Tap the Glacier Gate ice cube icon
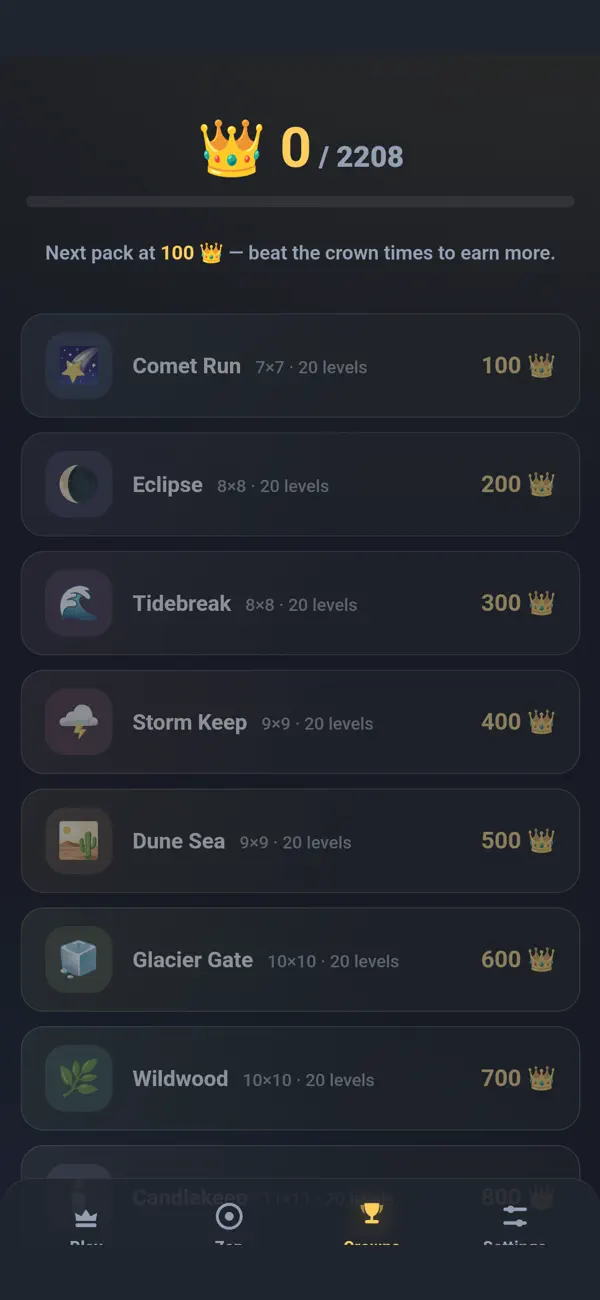Image resolution: width=600 pixels, height=1300 pixels. pos(78,960)
